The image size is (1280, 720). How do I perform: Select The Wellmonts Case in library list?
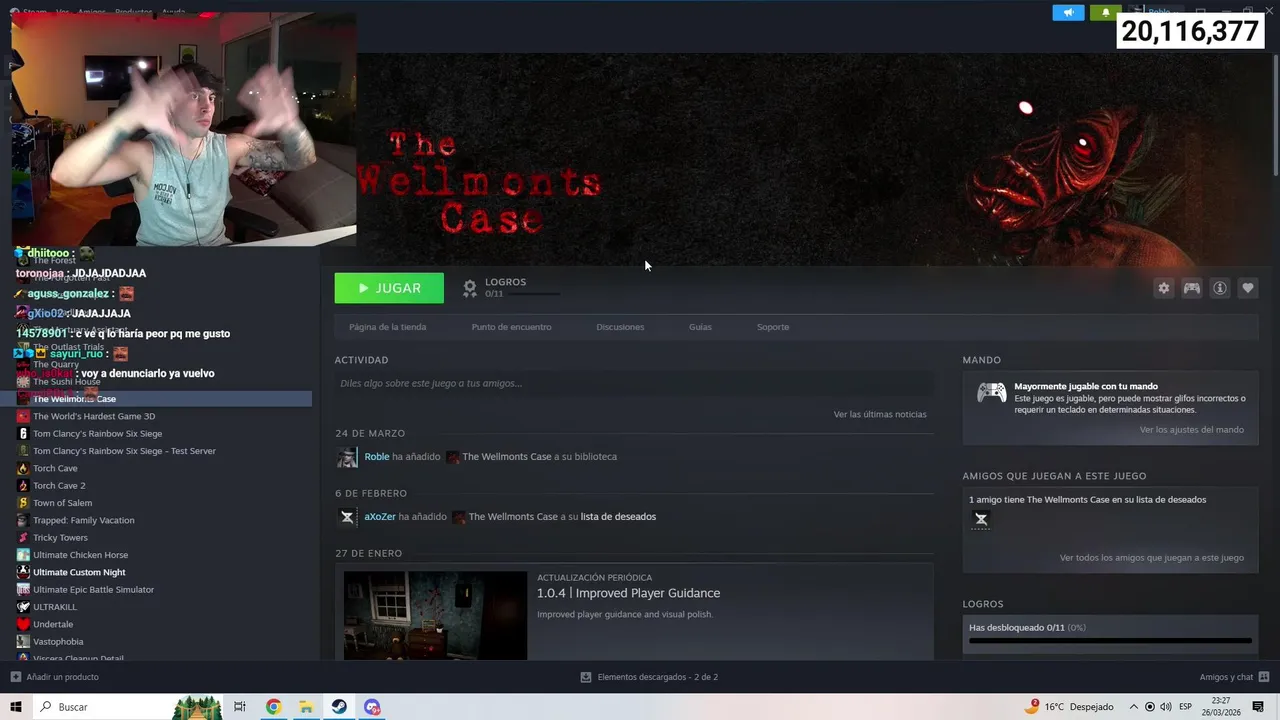(156, 399)
